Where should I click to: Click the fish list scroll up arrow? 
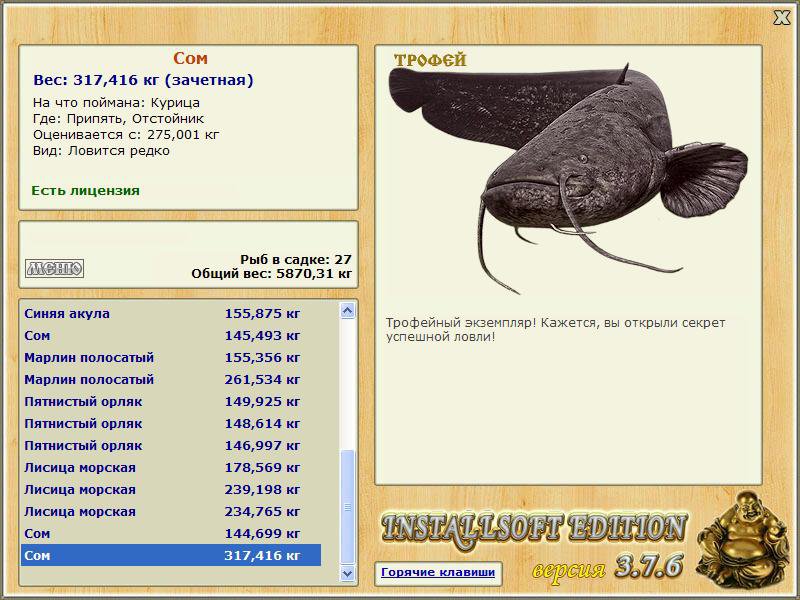(347, 310)
